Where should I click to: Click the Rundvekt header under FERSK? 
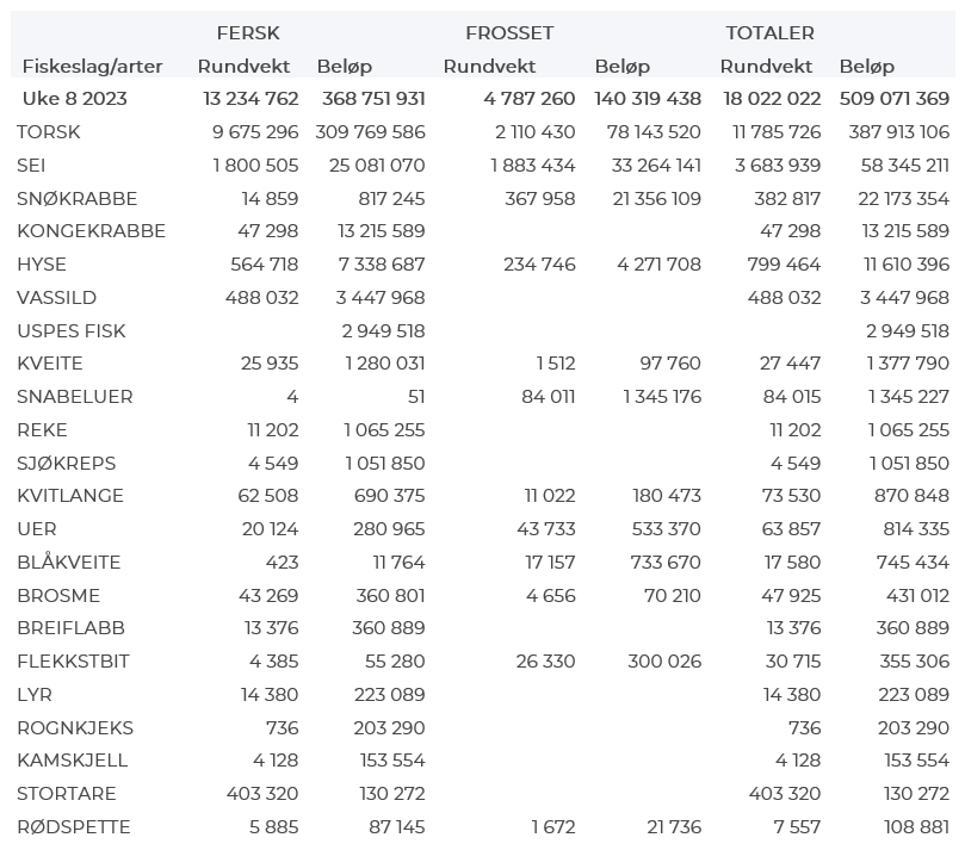[x=244, y=67]
